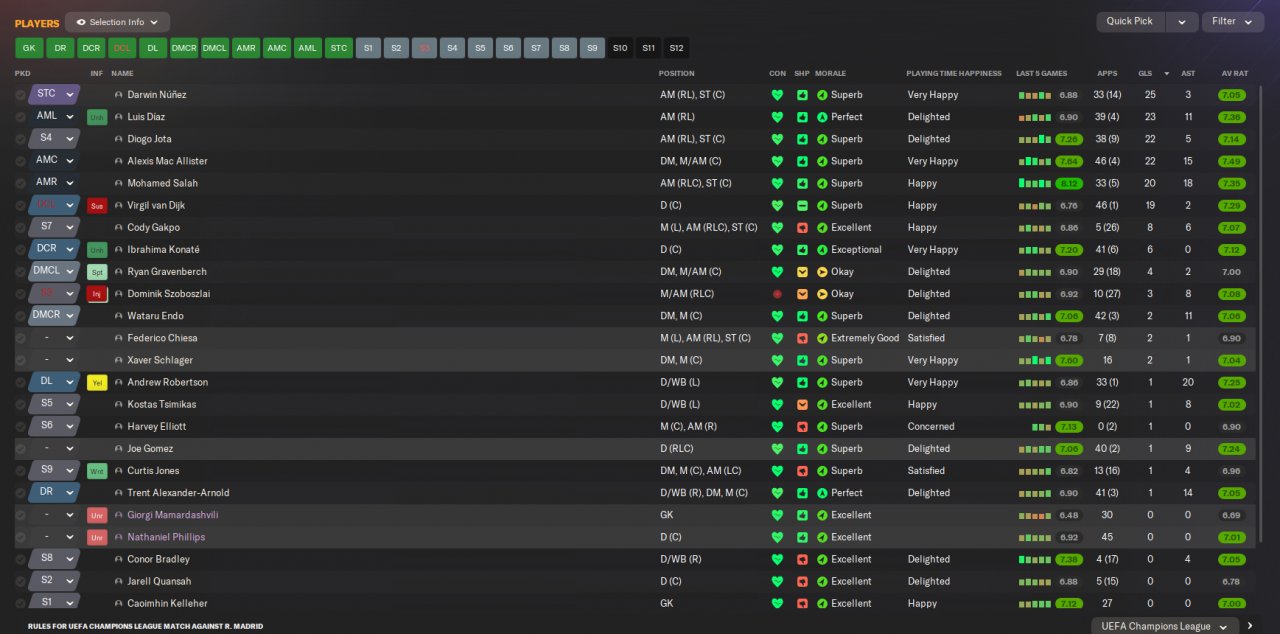The image size is (1280, 634).
Task: Click the Okay morale icon for Ryan Gravenberch
Action: coord(822,272)
